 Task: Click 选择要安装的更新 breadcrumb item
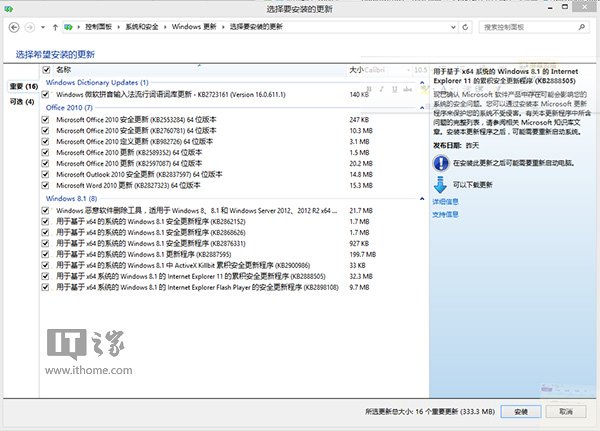tap(256, 27)
